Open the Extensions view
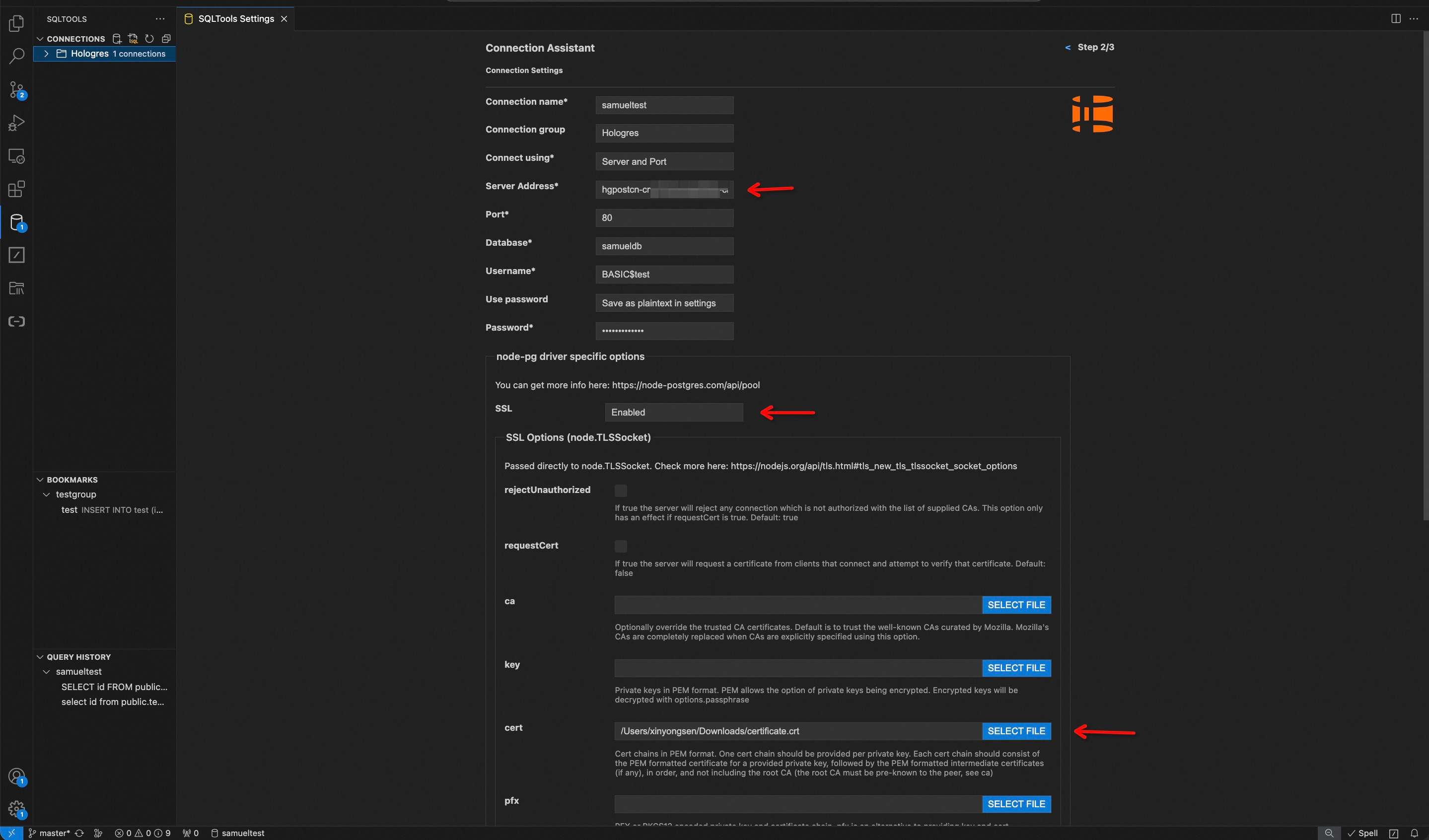 point(16,189)
